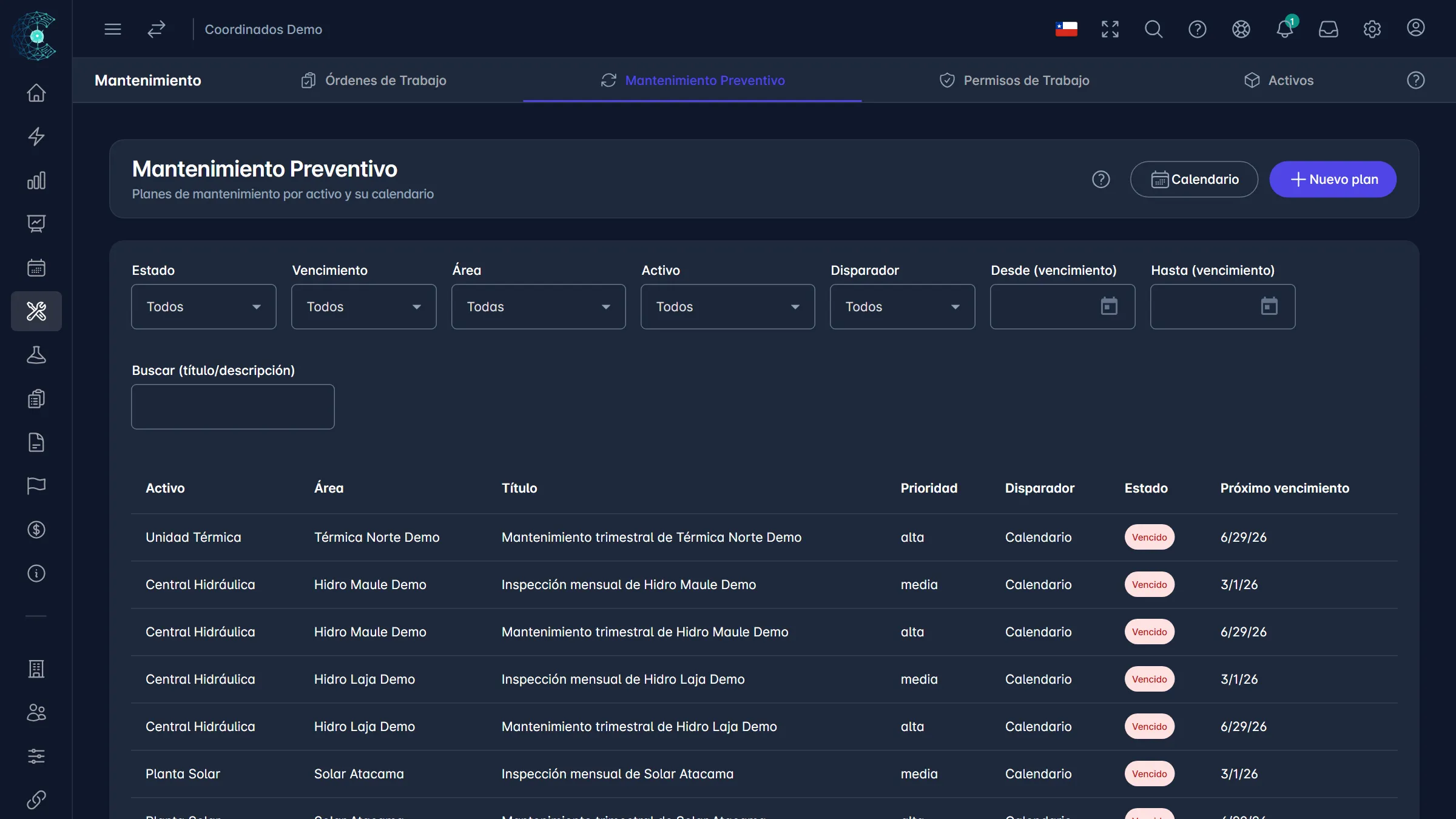
Task: Go to the home sidebar icon
Action: 36,93
